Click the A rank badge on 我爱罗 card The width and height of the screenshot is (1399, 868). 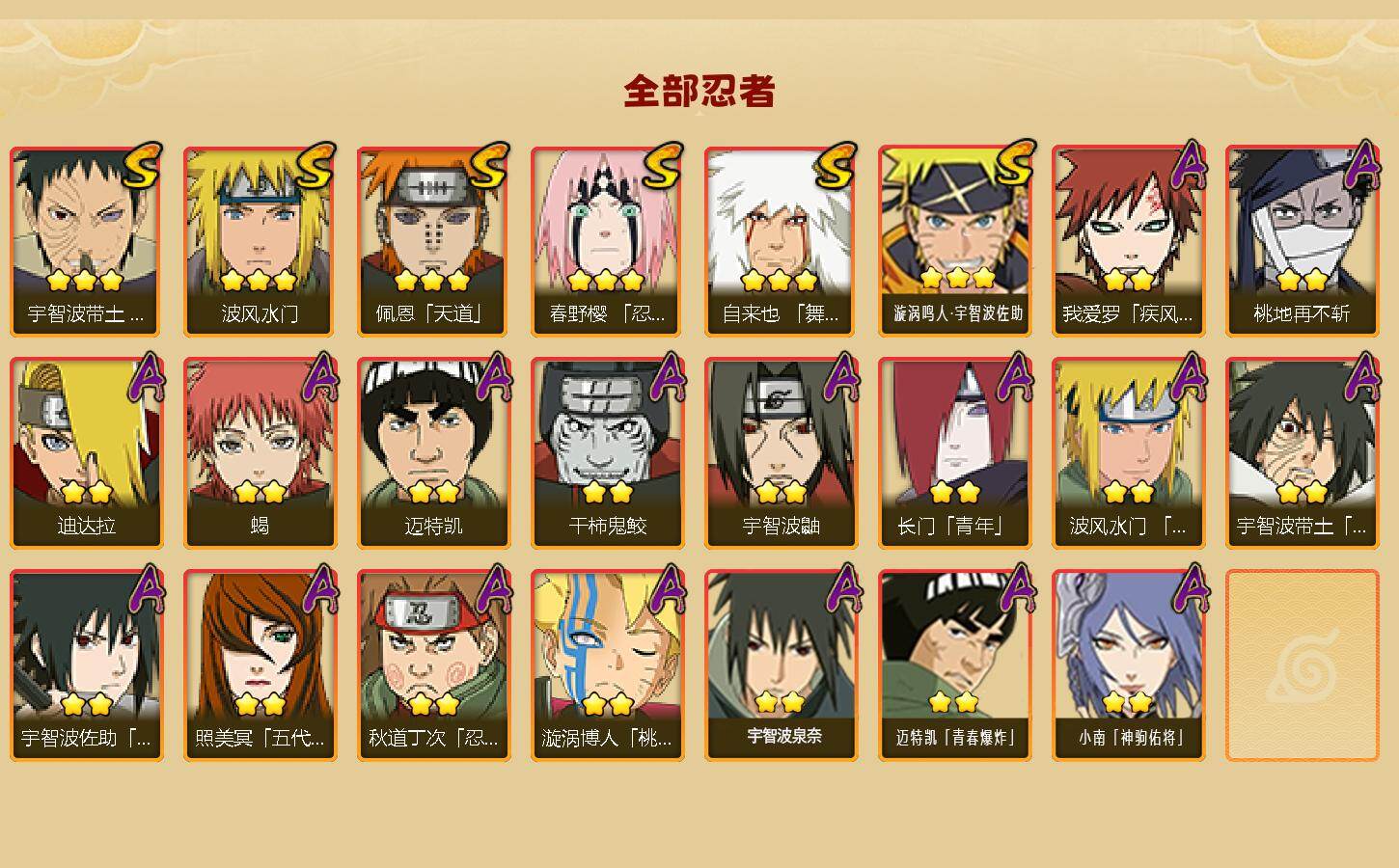[1189, 164]
